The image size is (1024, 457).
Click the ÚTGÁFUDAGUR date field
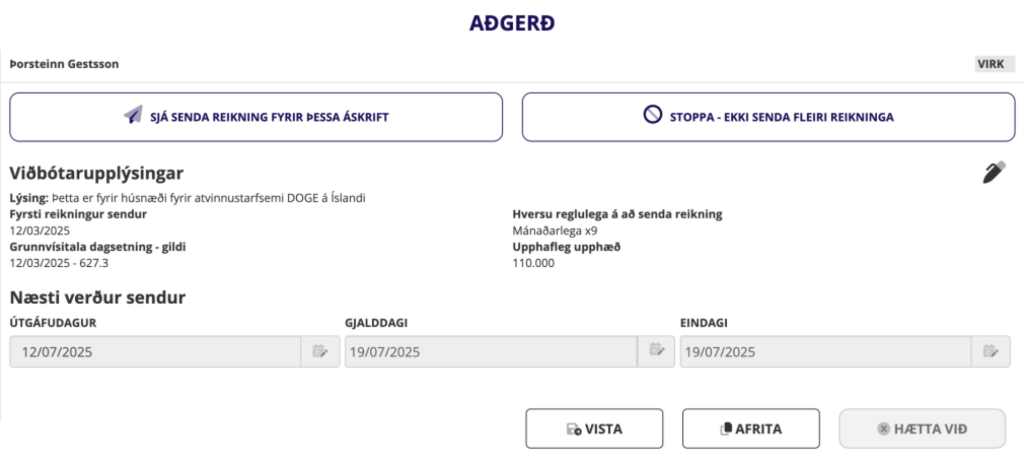click(x=155, y=351)
